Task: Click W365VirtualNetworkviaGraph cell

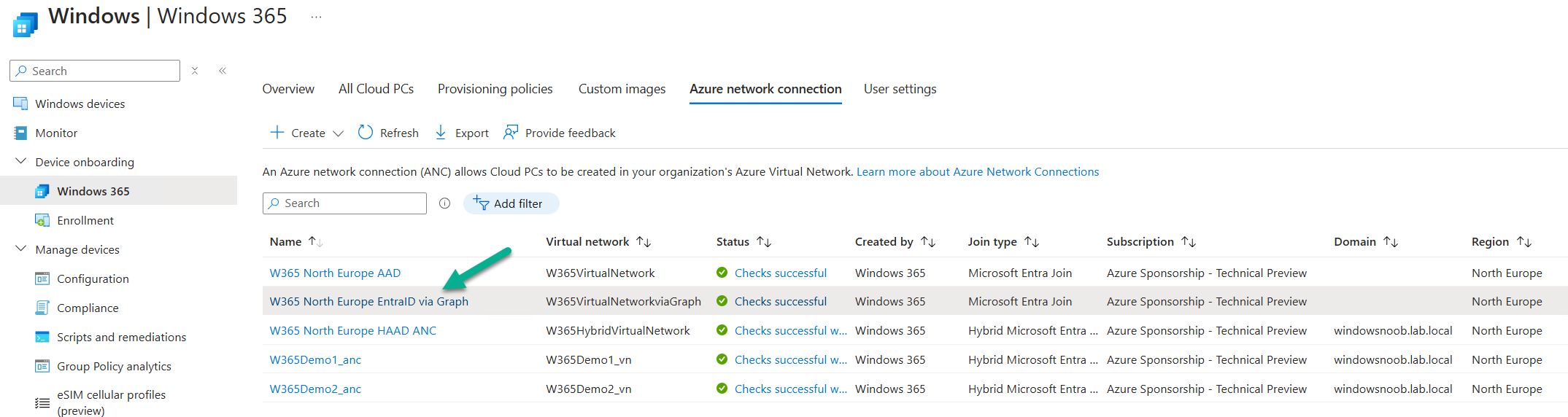Action: click(x=623, y=301)
